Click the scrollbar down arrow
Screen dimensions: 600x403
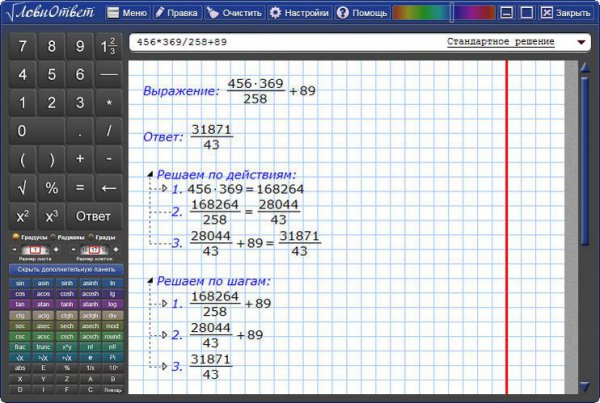tap(585, 386)
